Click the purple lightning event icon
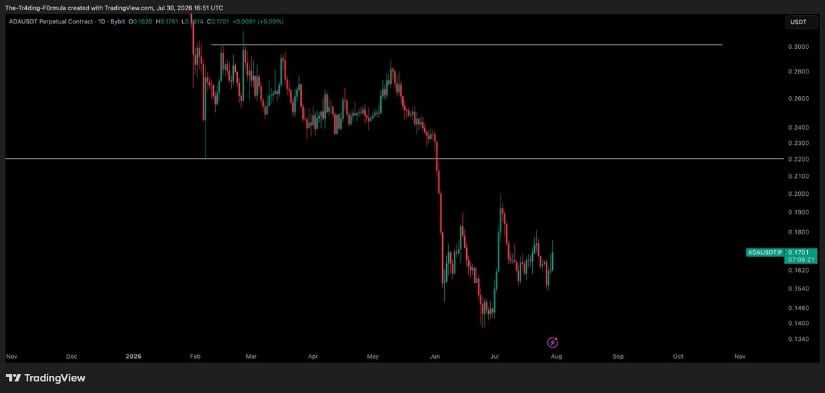 tap(553, 342)
